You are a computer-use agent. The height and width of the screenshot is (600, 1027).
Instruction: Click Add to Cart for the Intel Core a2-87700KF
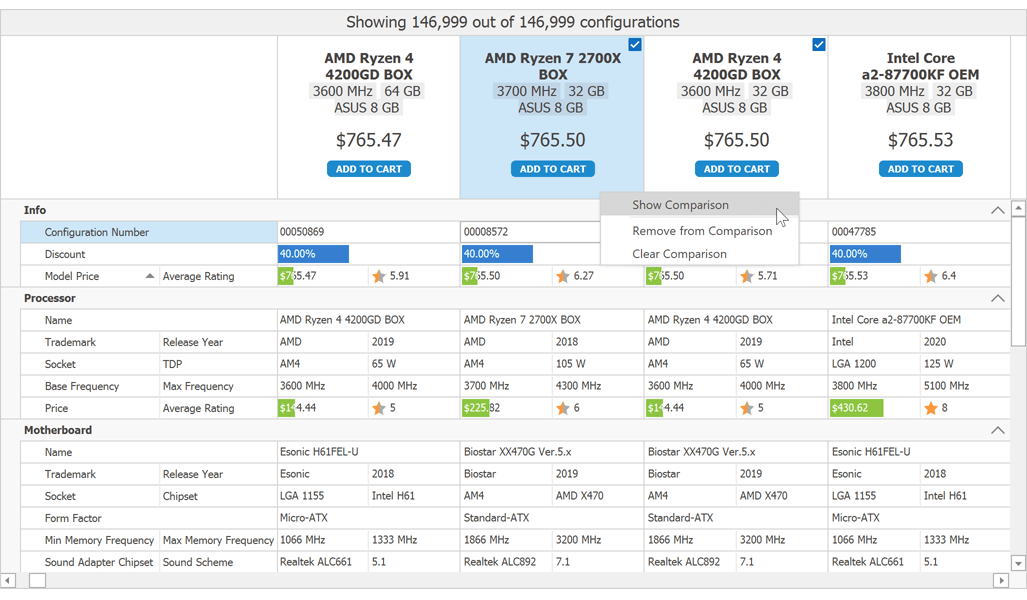tap(920, 168)
